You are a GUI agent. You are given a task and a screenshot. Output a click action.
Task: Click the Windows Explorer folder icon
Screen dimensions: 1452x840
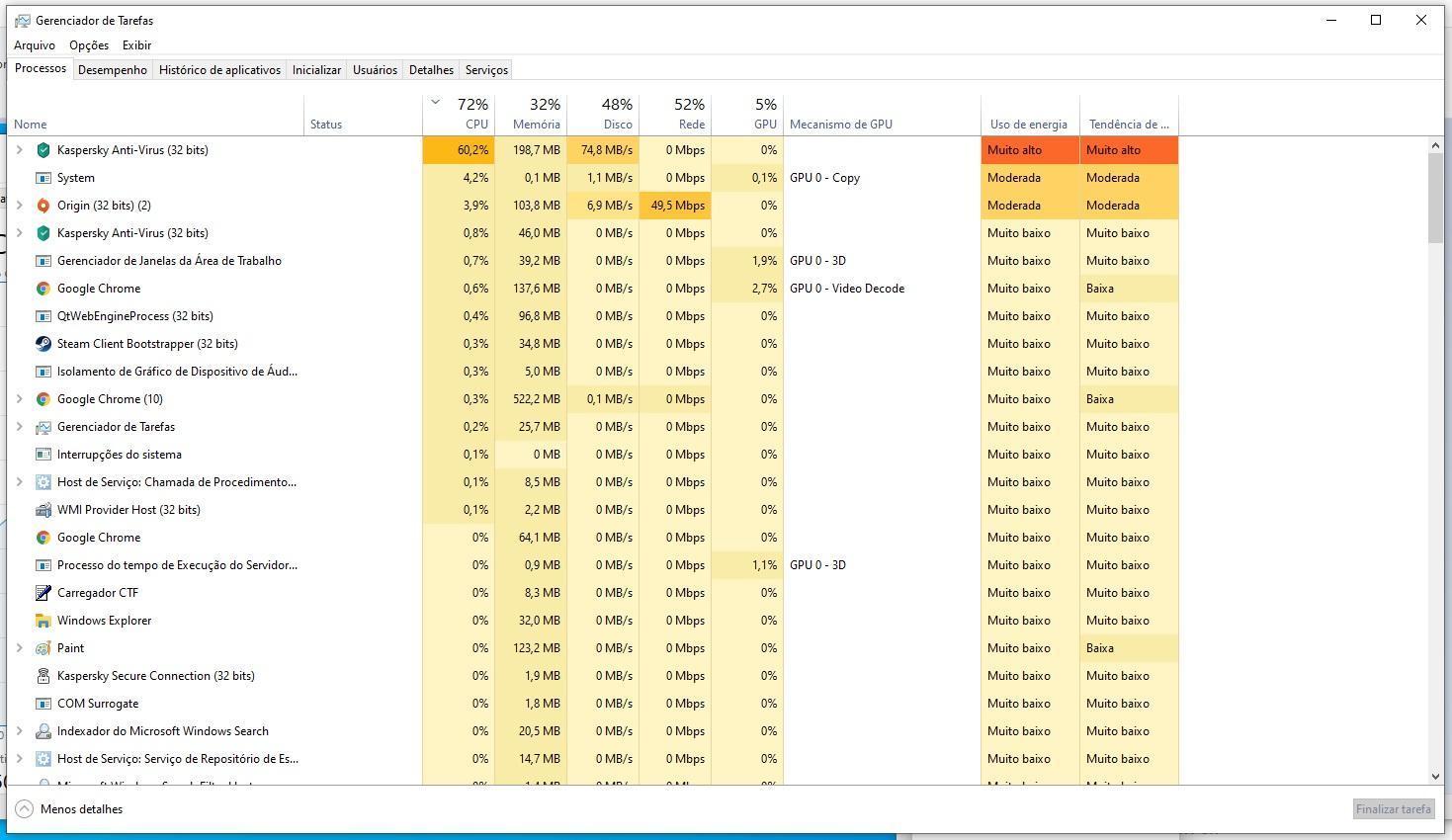43,621
